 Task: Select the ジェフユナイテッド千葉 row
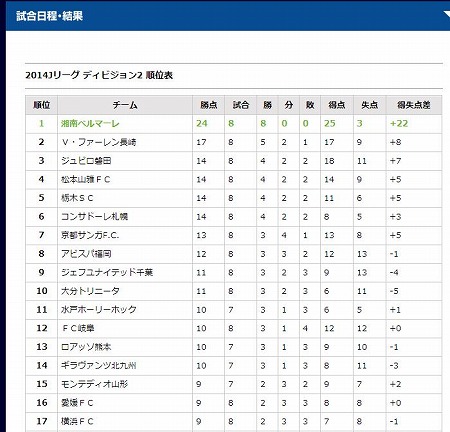234,273
